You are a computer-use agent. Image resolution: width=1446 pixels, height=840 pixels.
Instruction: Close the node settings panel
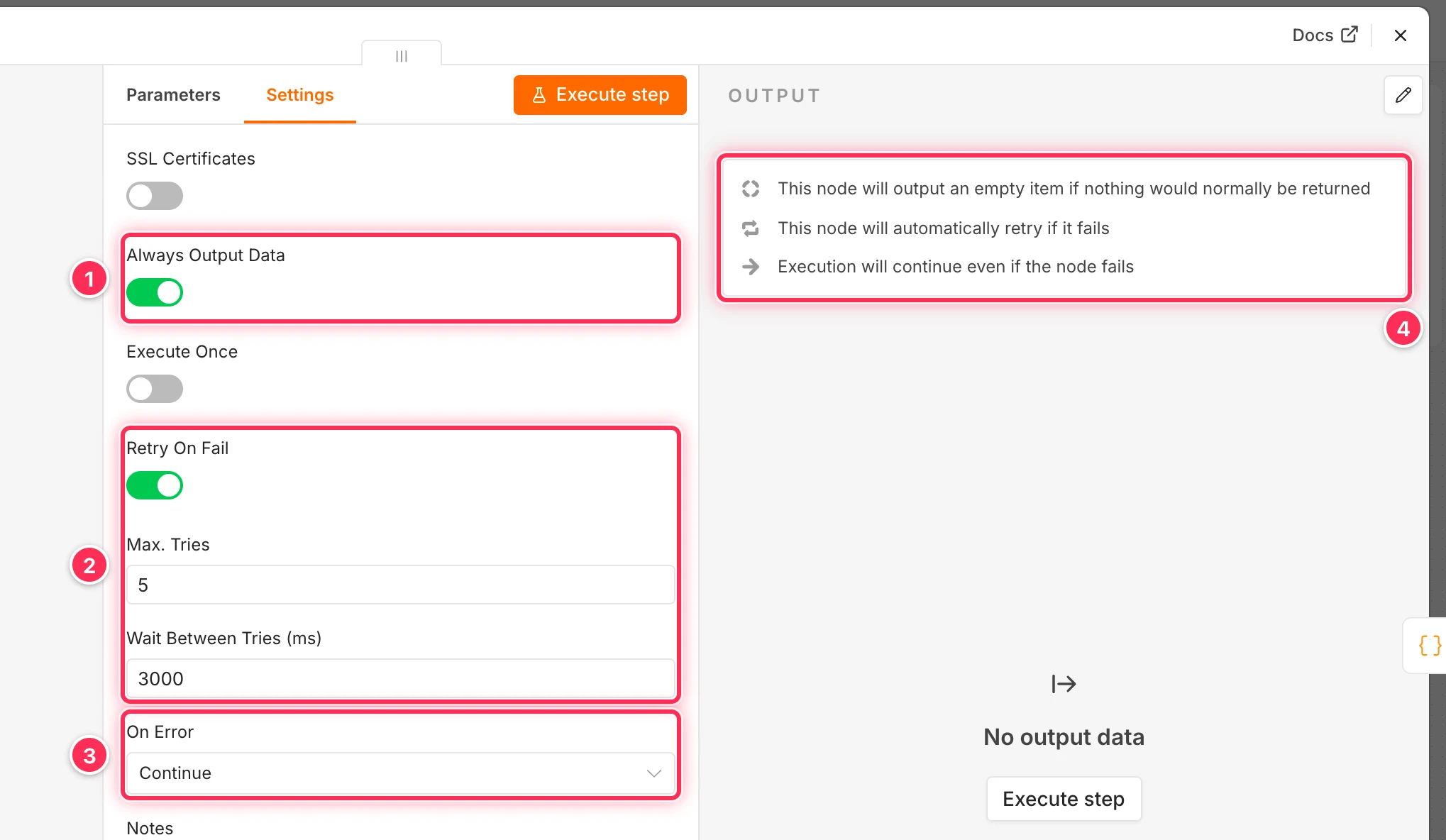click(x=1400, y=35)
